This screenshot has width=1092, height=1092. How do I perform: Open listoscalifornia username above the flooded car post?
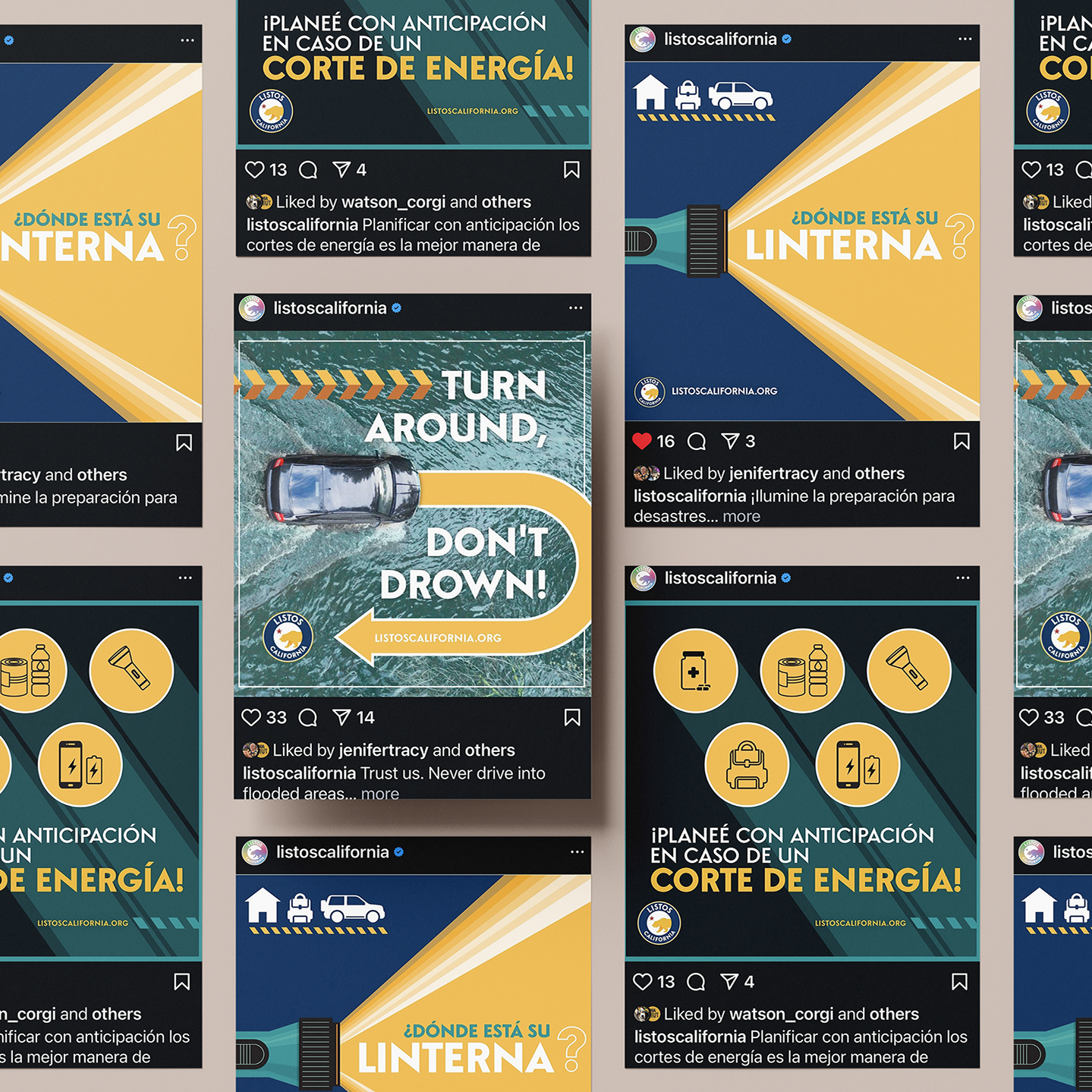[330, 308]
